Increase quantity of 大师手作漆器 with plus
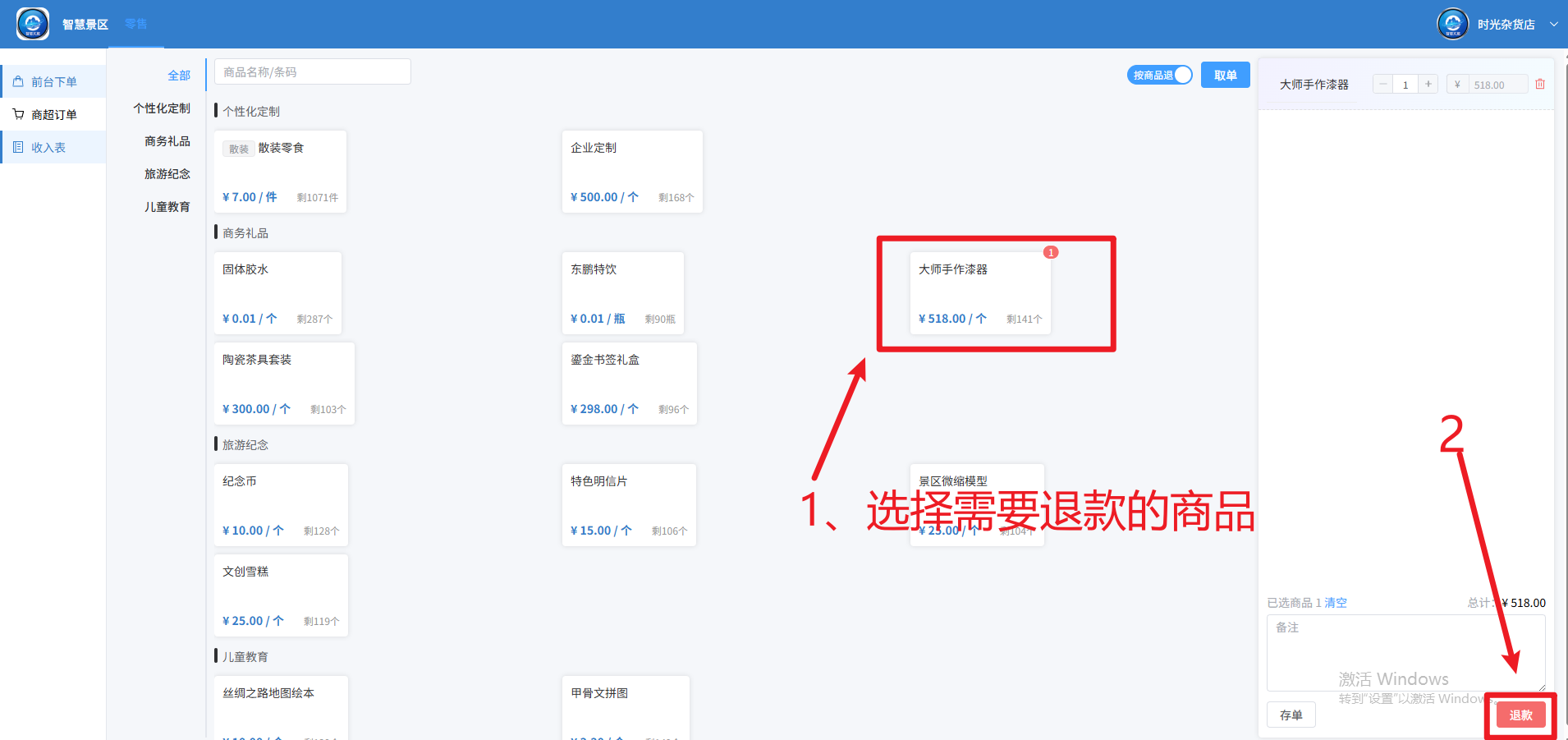The width and height of the screenshot is (1568, 740). (1428, 84)
